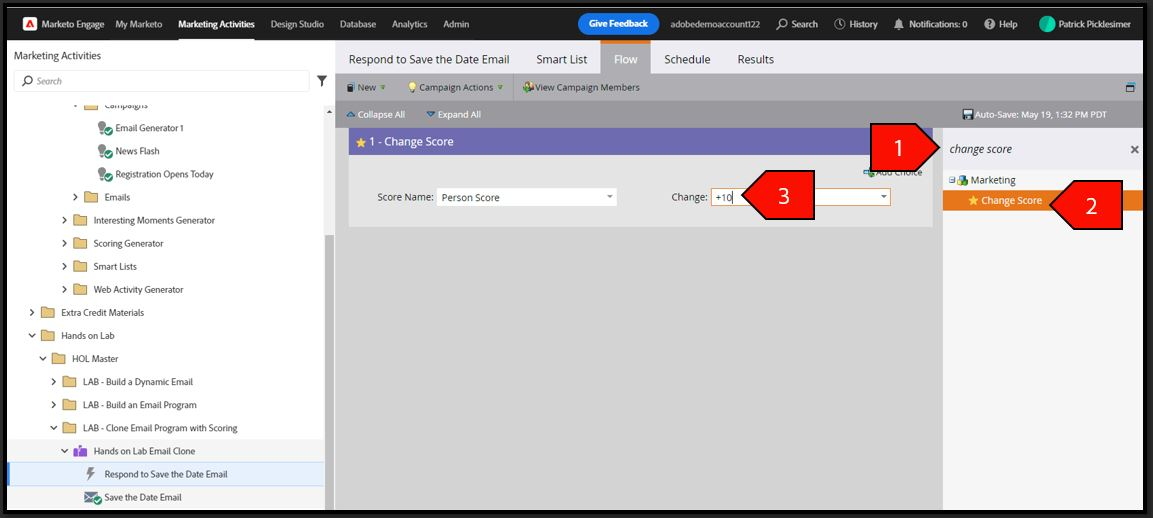Click the Marketing category icon

963,180
